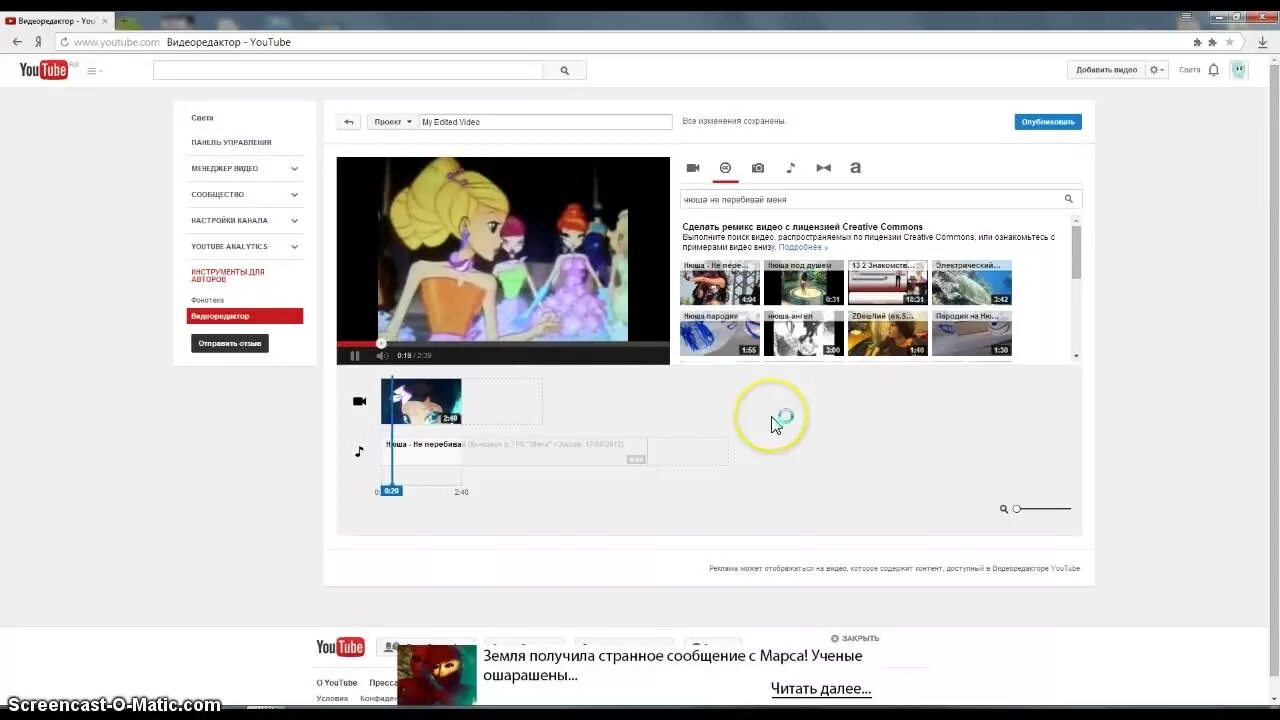
Task: Click the back arrow button next to Проект
Action: click(349, 122)
